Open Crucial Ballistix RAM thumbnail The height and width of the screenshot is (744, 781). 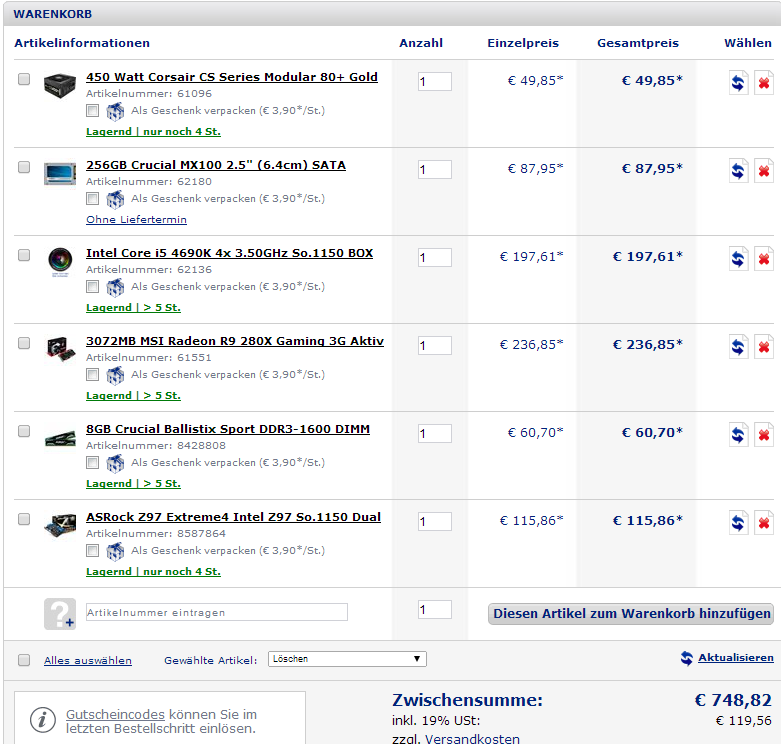60,439
